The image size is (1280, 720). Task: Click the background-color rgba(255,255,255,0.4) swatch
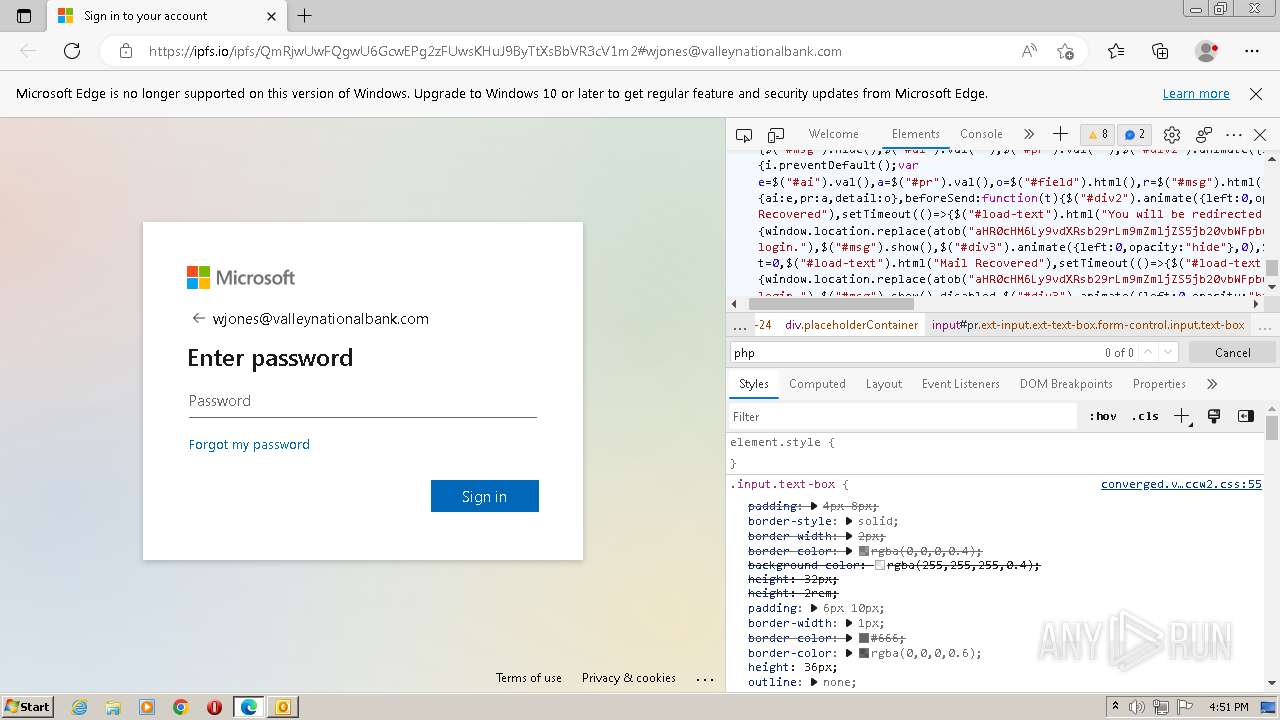tap(880, 565)
